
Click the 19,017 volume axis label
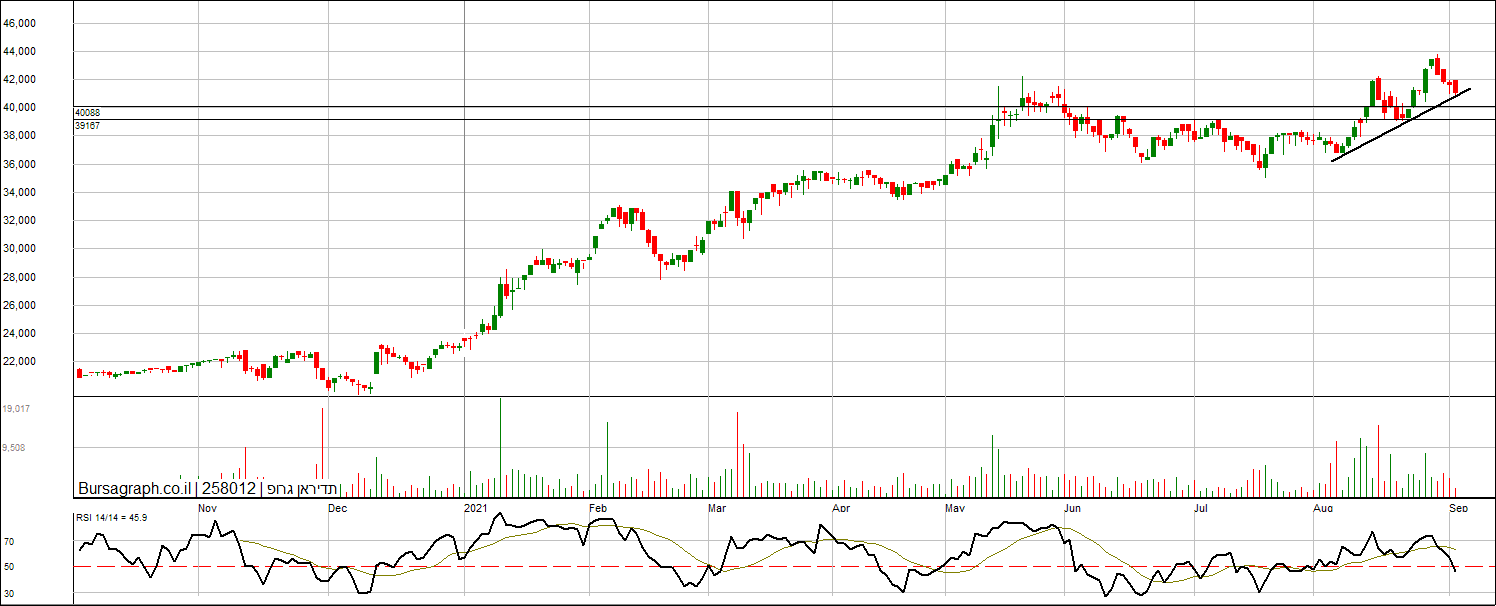coord(17,409)
